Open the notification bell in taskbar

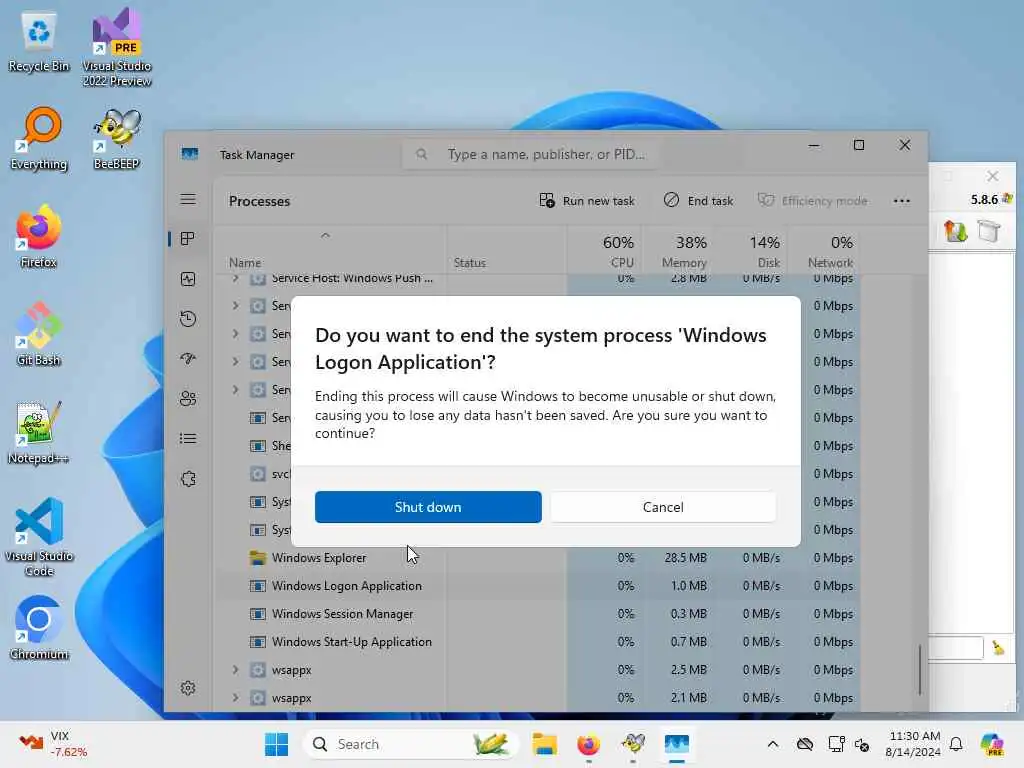pyautogui.click(x=956, y=744)
